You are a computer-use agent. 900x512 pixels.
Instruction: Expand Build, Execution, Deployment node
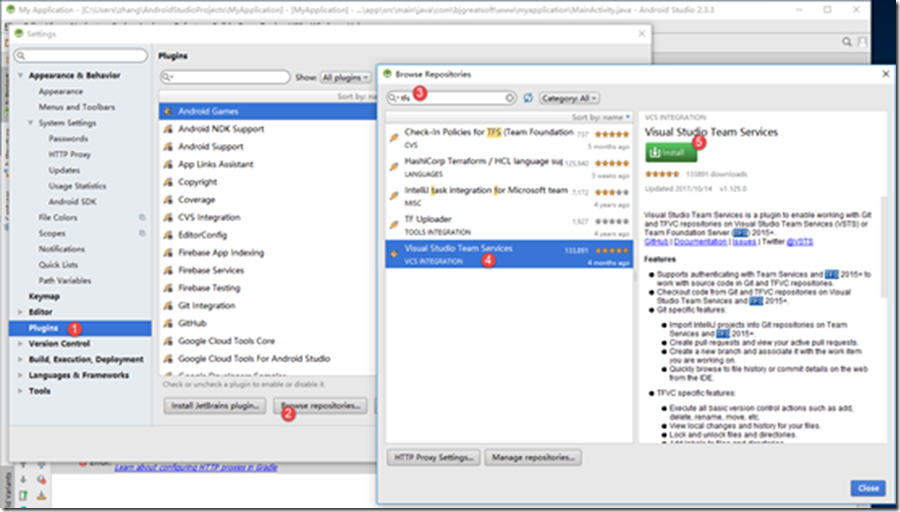click(21, 359)
